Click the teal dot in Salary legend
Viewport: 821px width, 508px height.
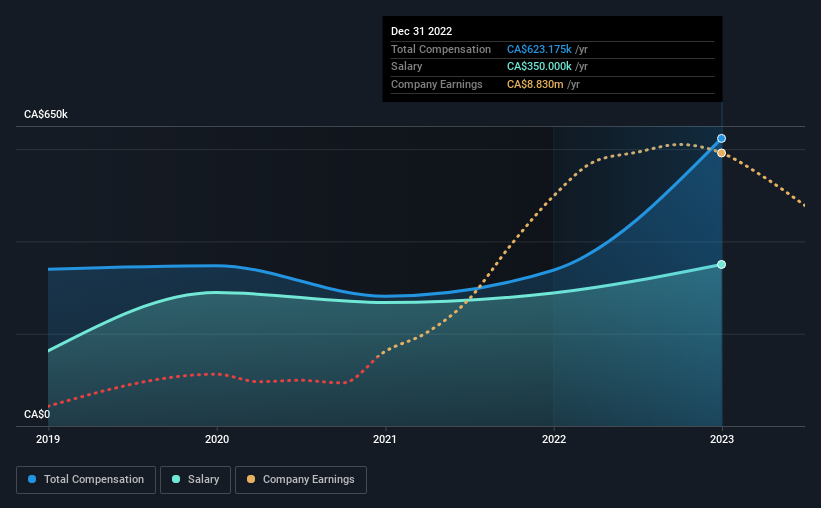(176, 479)
